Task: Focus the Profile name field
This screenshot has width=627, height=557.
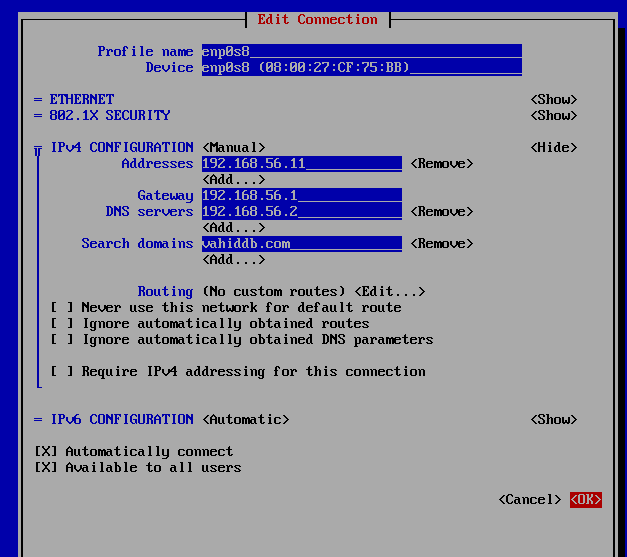Action: point(361,52)
